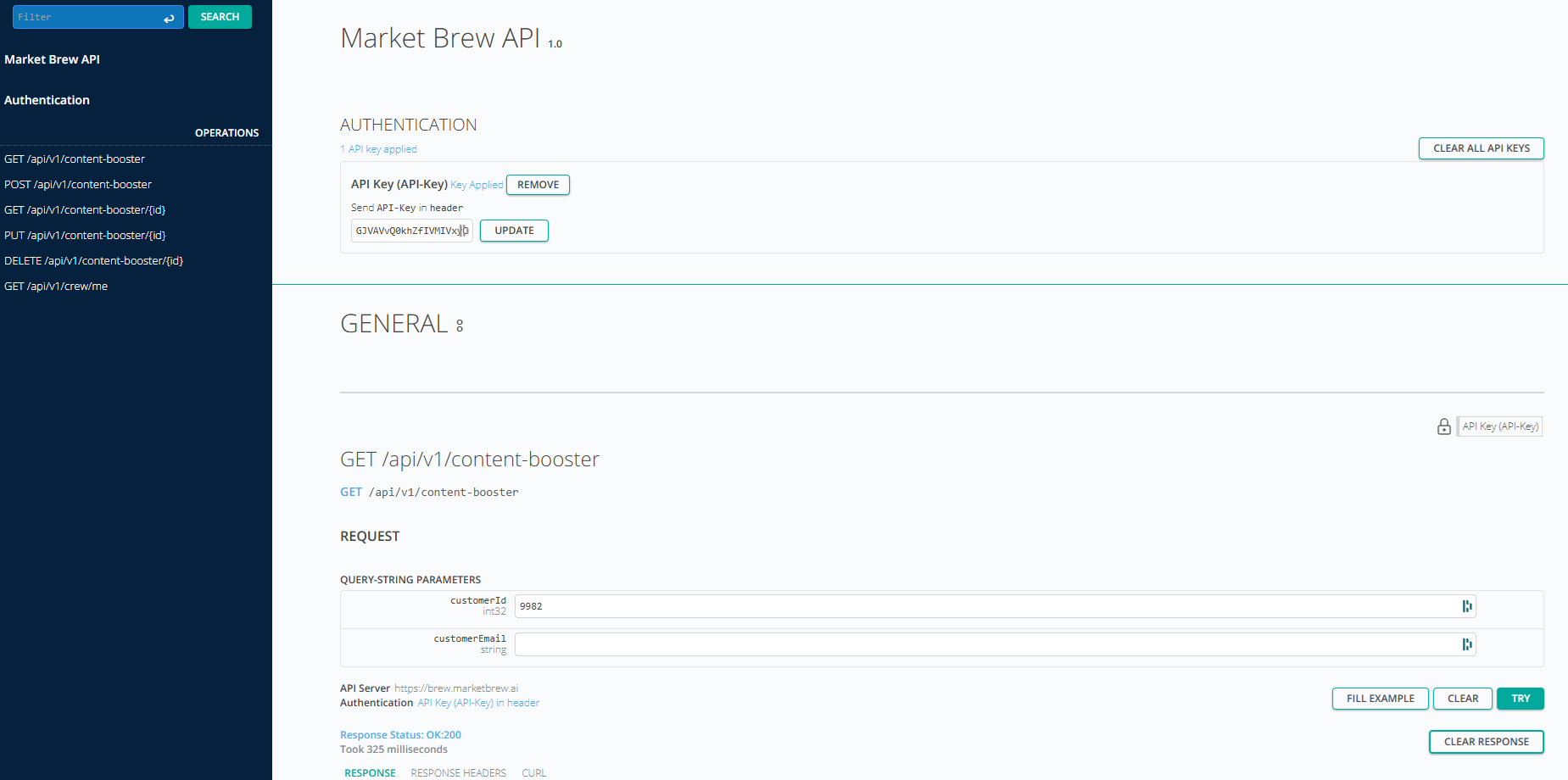Image resolution: width=1568 pixels, height=780 pixels.
Task: Click 'Response Status: OK:200' text
Action: point(400,735)
